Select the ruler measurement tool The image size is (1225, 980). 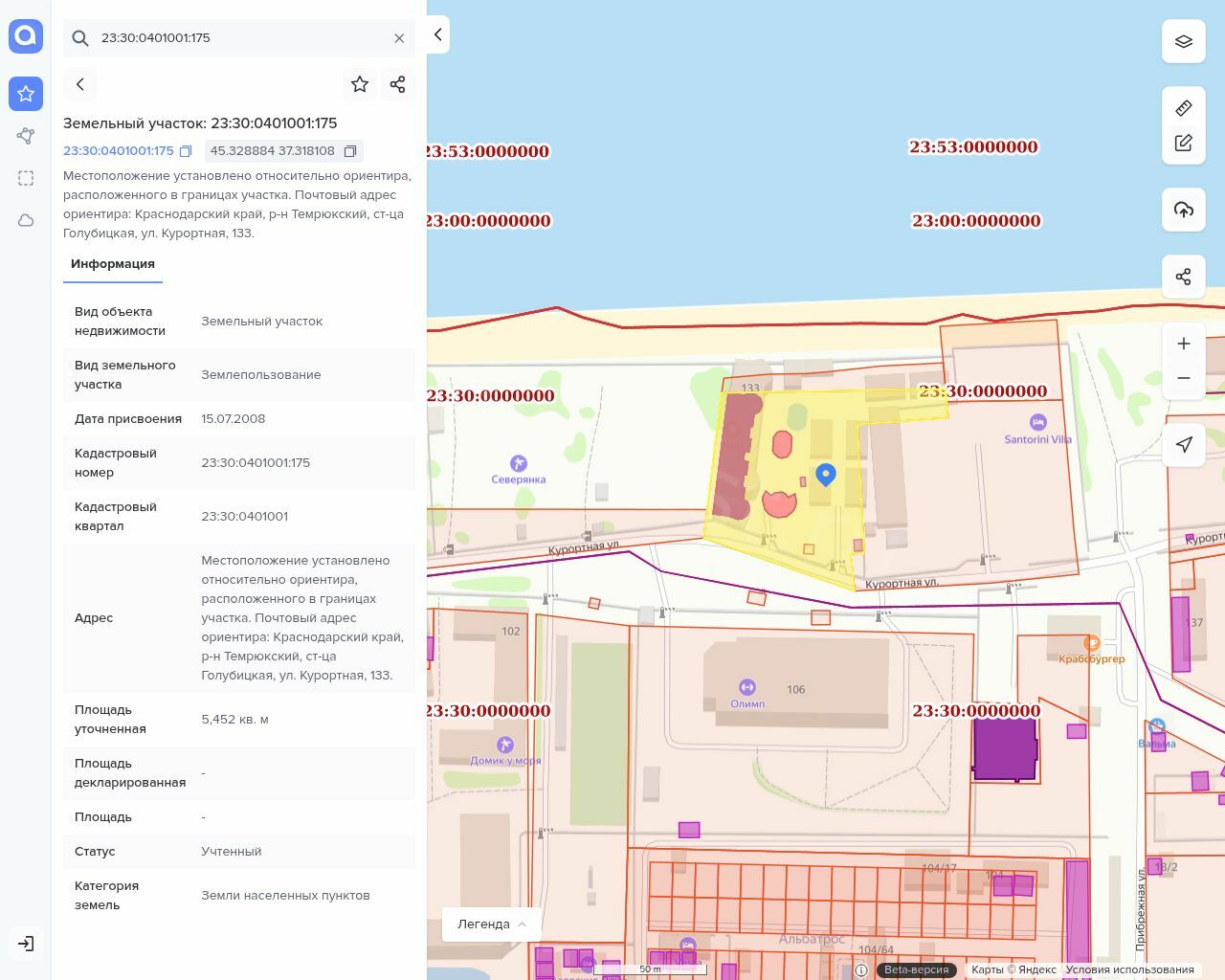tap(1184, 108)
